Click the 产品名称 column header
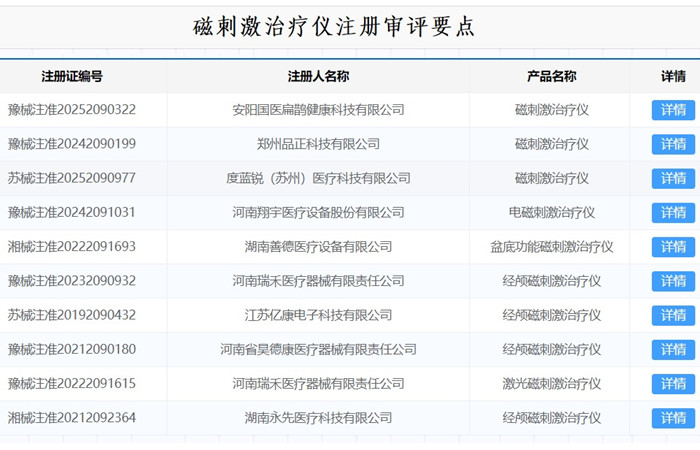 [552, 76]
